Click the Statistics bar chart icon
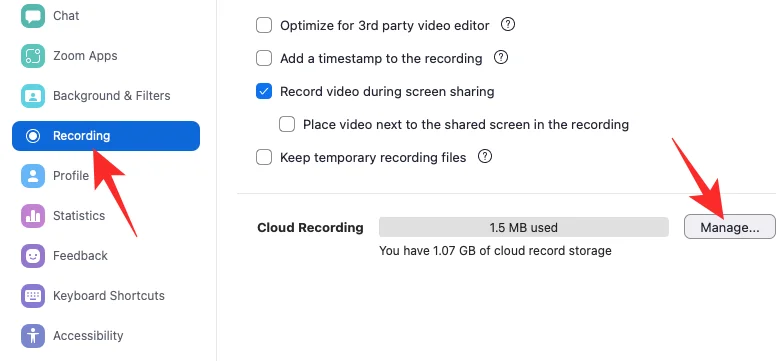This screenshot has width=784, height=361. tap(33, 216)
